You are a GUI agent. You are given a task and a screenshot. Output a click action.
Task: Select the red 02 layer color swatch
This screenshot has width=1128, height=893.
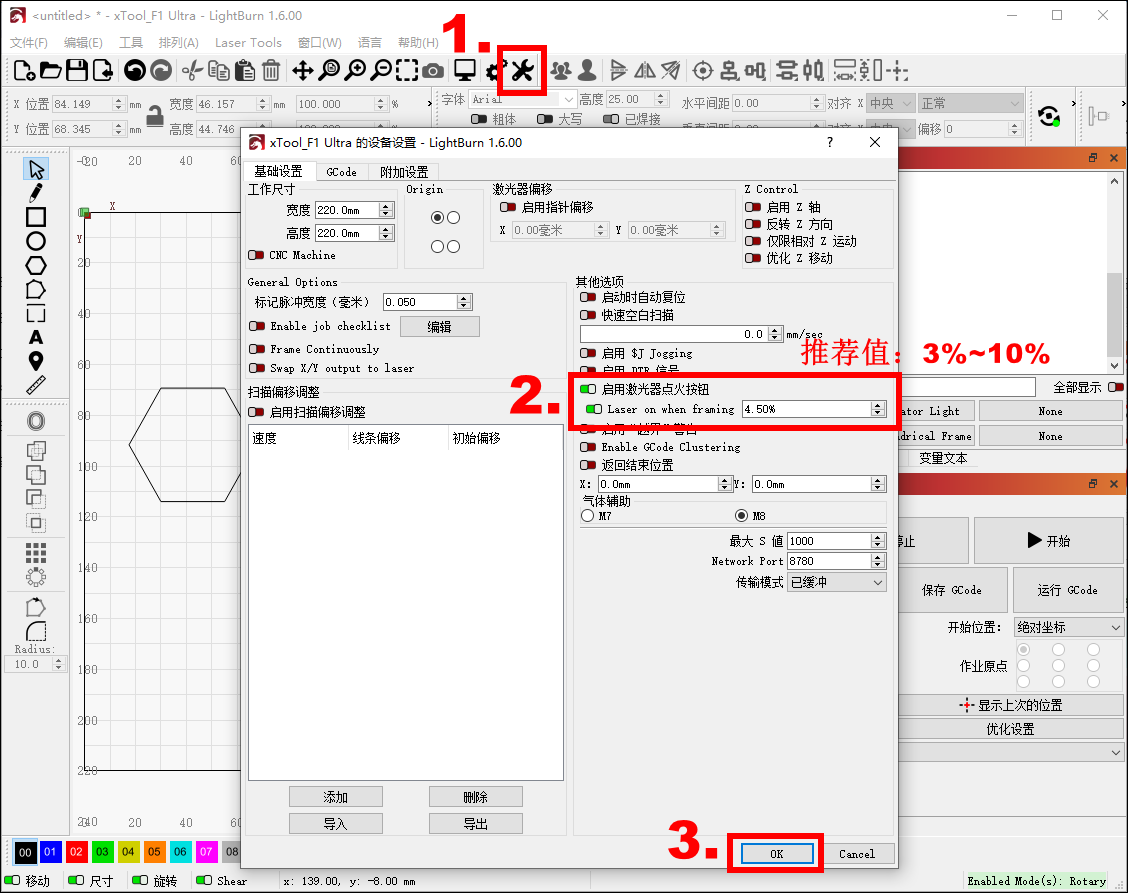click(76, 852)
